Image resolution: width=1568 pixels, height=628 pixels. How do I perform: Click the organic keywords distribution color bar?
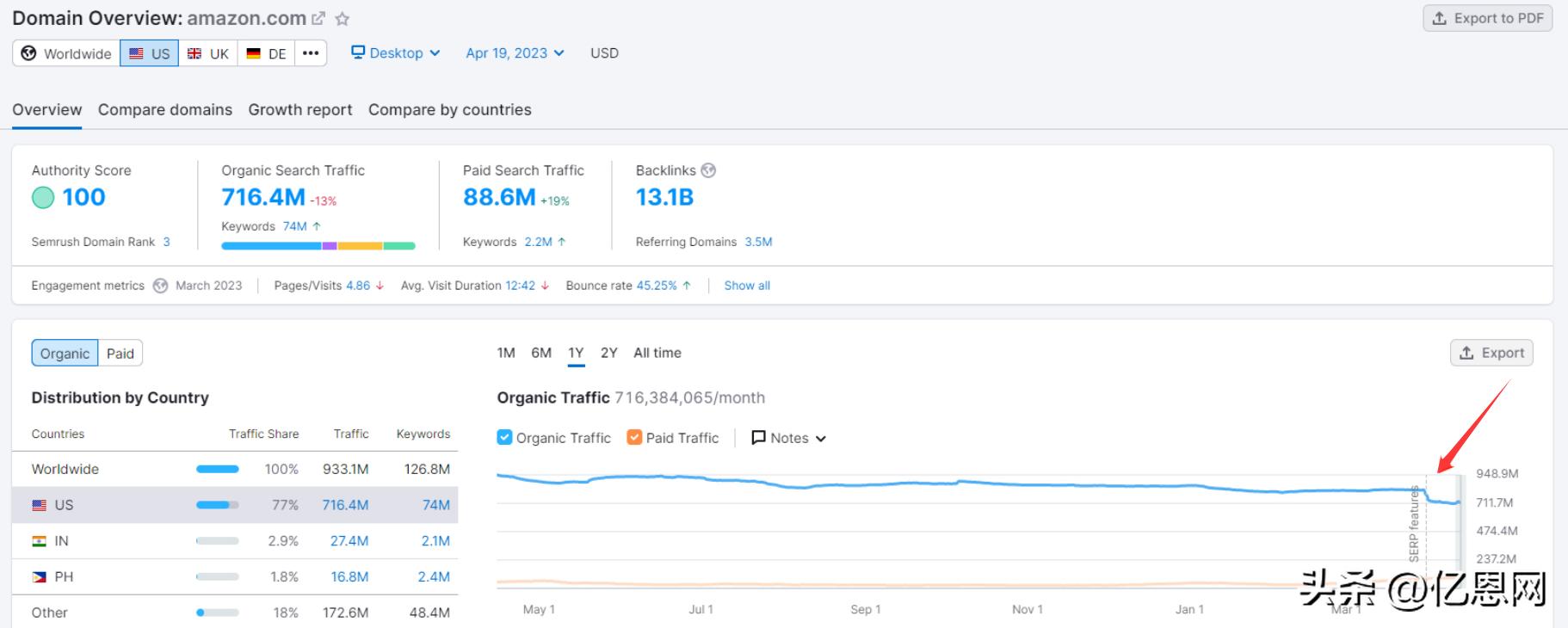click(x=318, y=246)
